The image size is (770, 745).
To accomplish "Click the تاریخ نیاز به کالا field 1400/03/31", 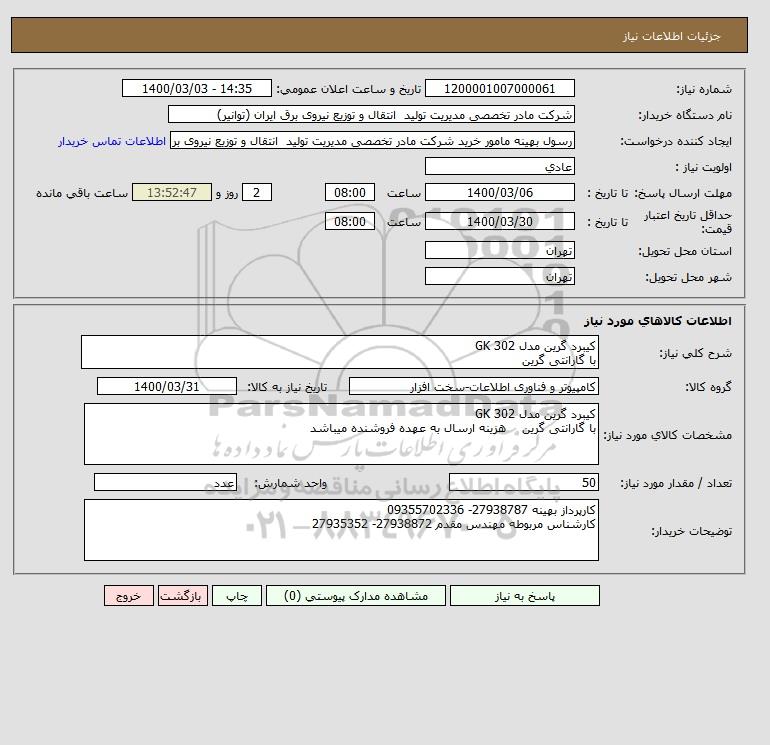I will [167, 386].
